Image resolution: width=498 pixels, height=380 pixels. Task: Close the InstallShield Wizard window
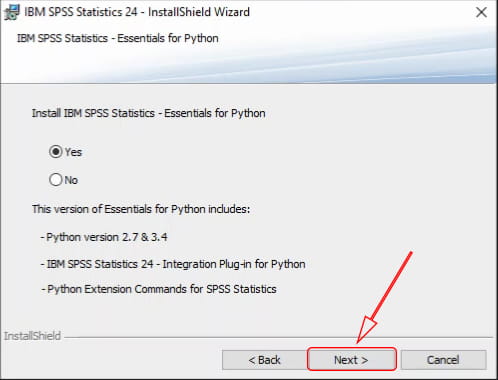[481, 12]
